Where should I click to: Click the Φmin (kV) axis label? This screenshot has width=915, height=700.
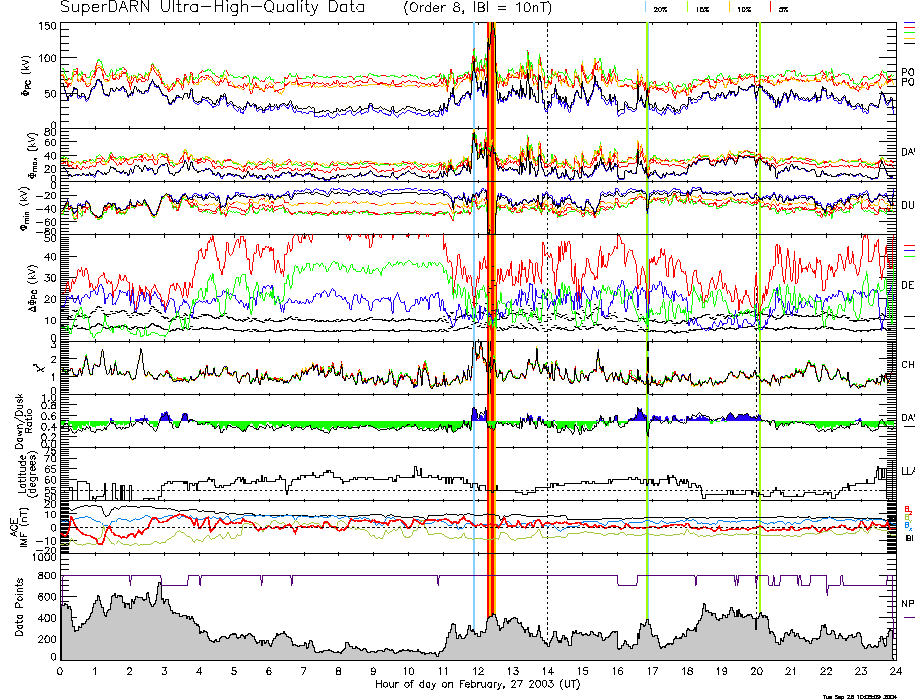[26, 208]
